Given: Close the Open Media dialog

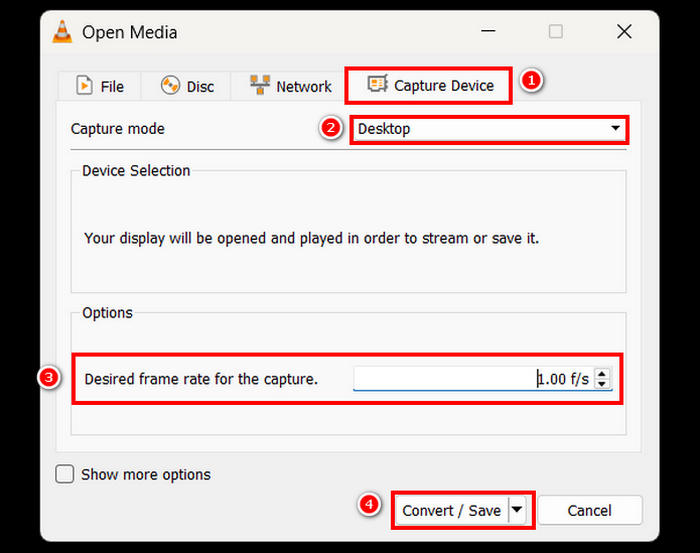Looking at the screenshot, I should pyautogui.click(x=624, y=32).
